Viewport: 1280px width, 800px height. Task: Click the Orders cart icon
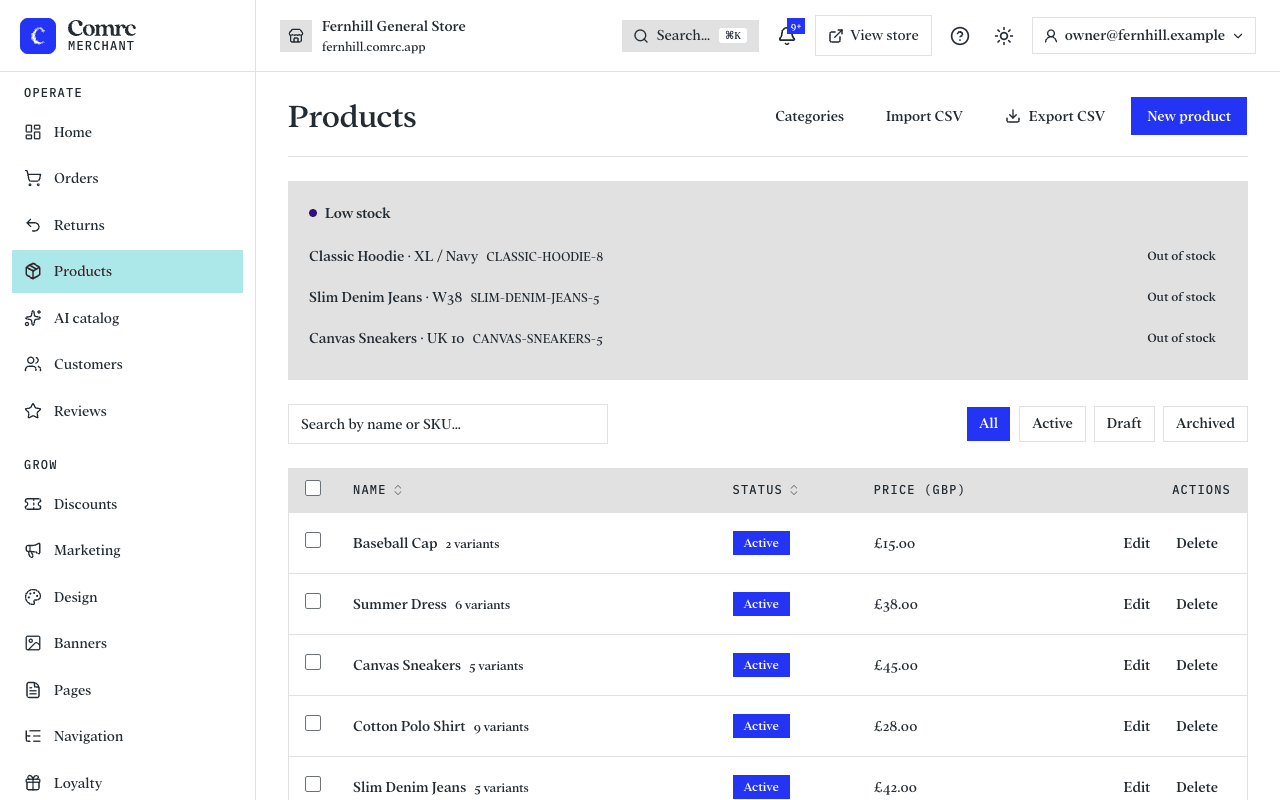(x=33, y=178)
